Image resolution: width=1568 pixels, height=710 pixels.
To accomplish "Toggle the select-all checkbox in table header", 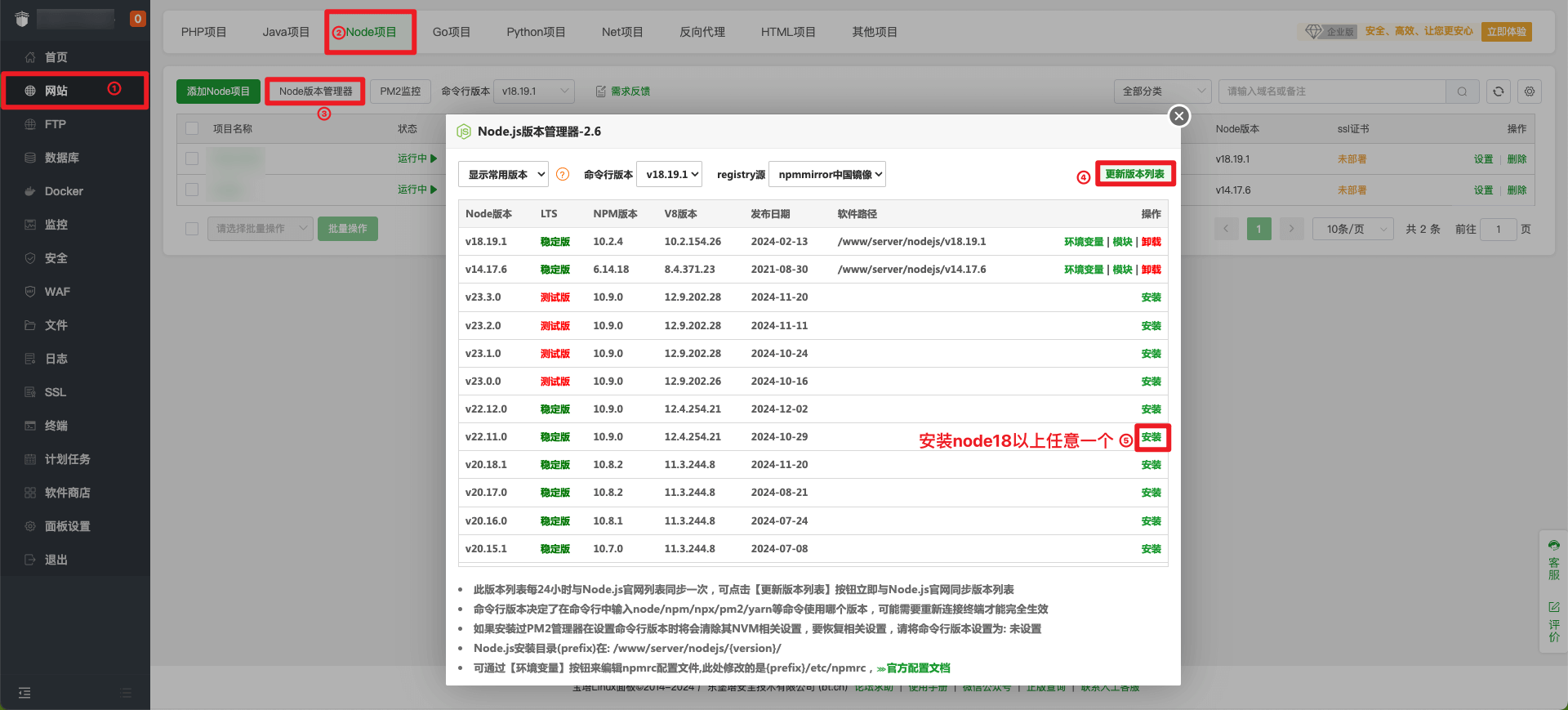I will coord(193,128).
